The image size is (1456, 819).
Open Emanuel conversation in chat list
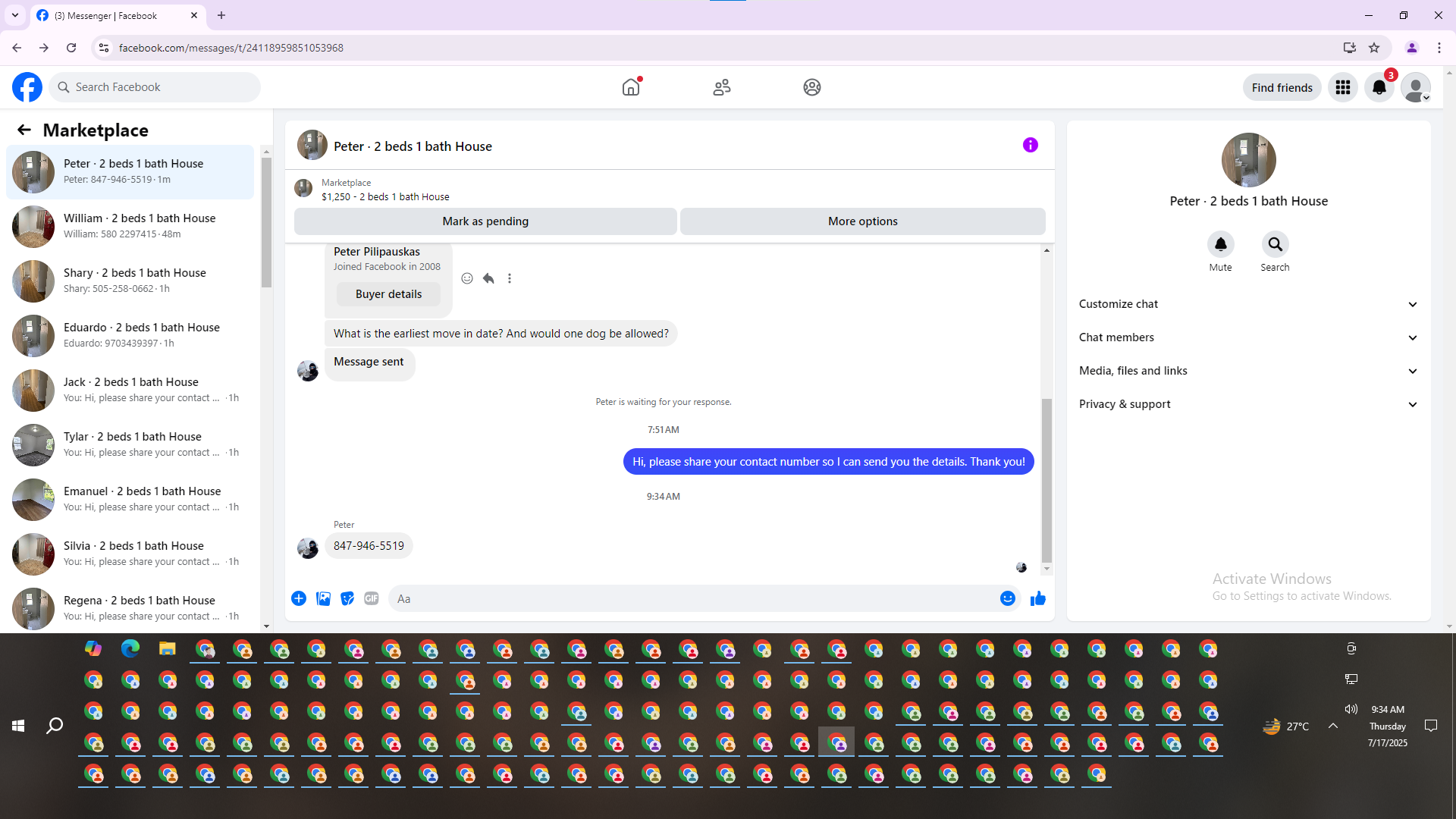(x=130, y=500)
